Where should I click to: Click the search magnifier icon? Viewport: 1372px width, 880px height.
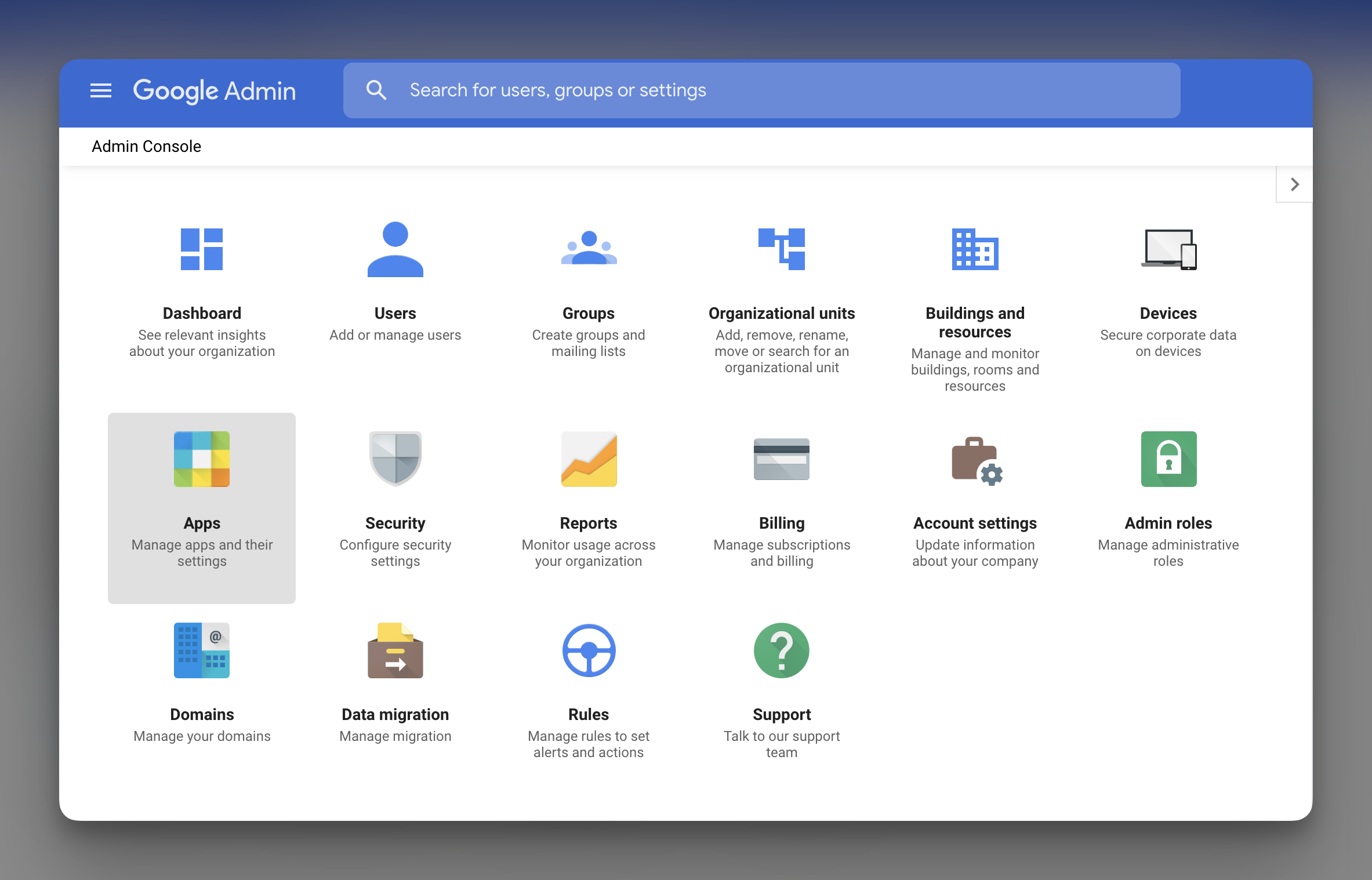[x=376, y=90]
